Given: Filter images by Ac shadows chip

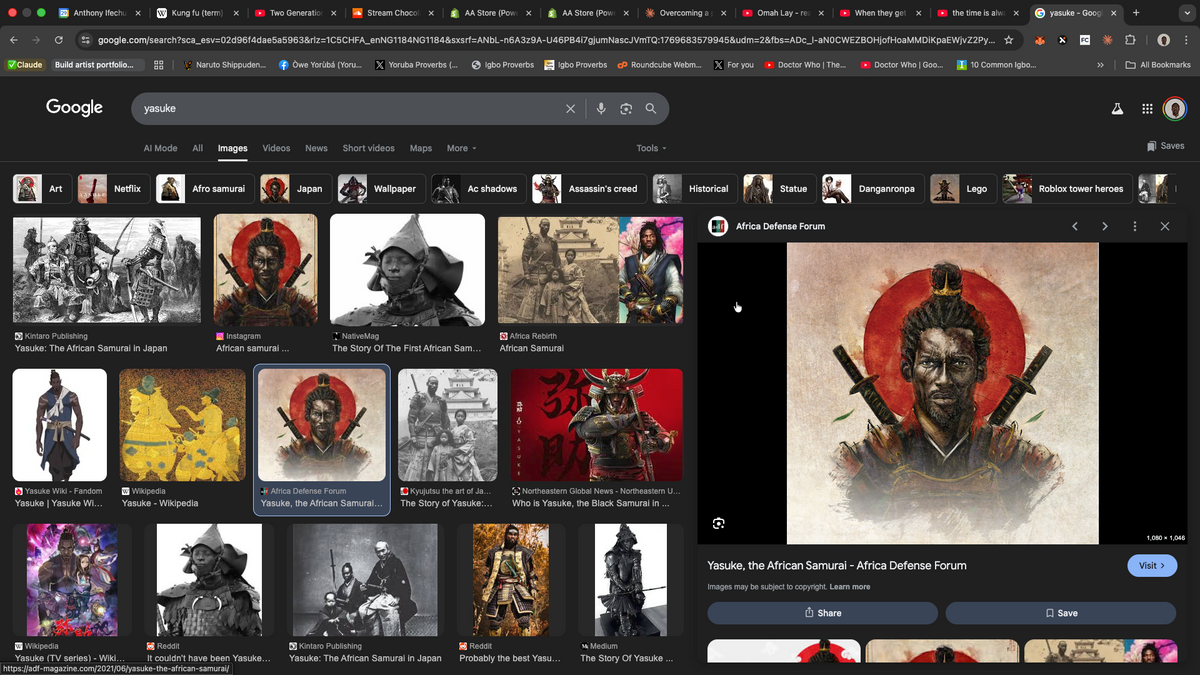Looking at the screenshot, I should click(477, 188).
